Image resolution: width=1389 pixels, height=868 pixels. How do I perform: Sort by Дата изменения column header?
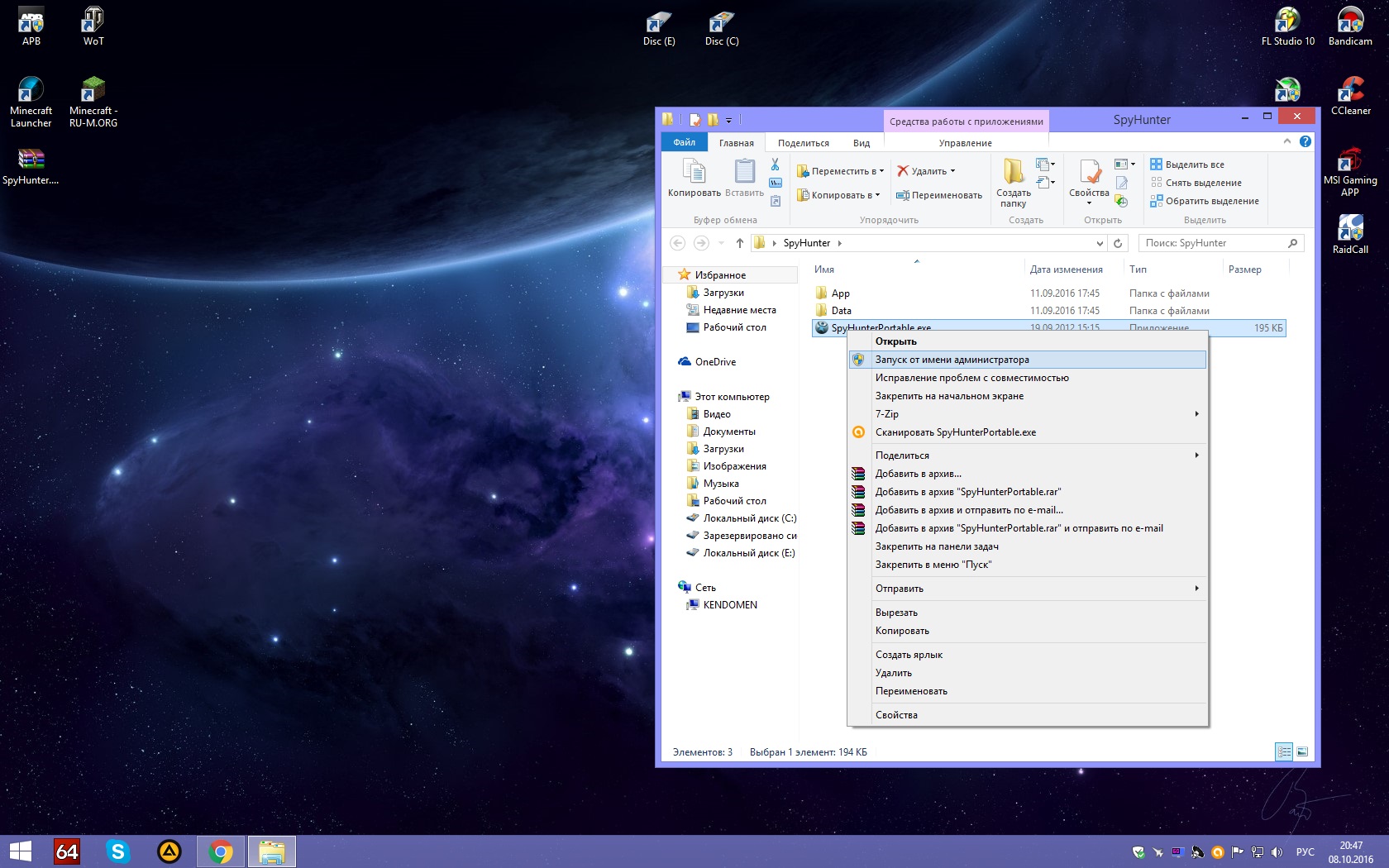[x=1072, y=269]
